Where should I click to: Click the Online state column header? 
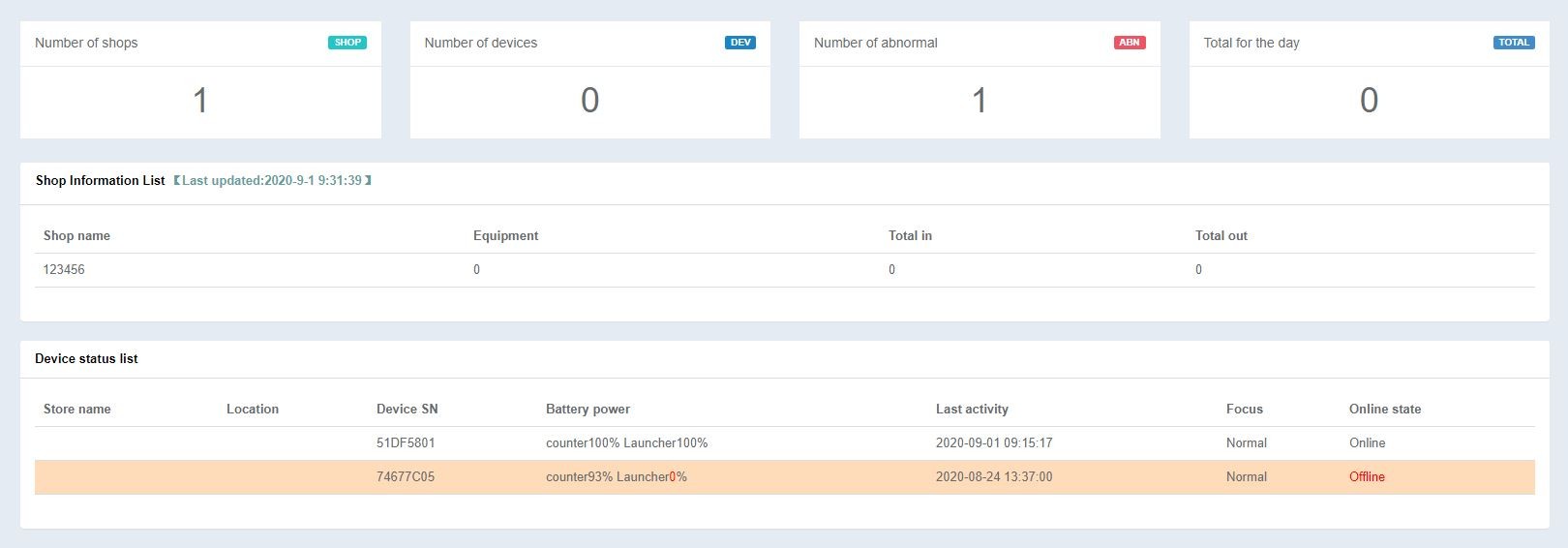tap(1384, 410)
